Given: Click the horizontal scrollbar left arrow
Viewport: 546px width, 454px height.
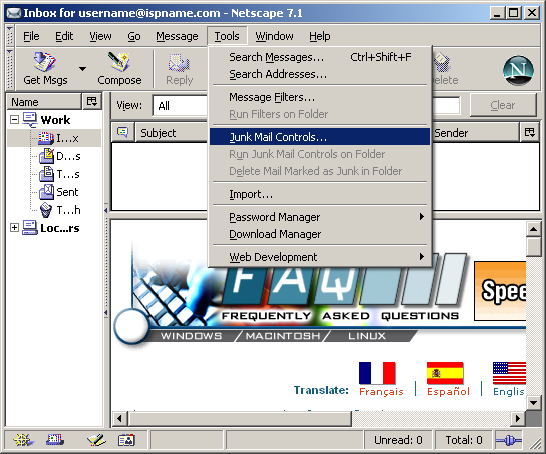Looking at the screenshot, I should click(x=119, y=418).
